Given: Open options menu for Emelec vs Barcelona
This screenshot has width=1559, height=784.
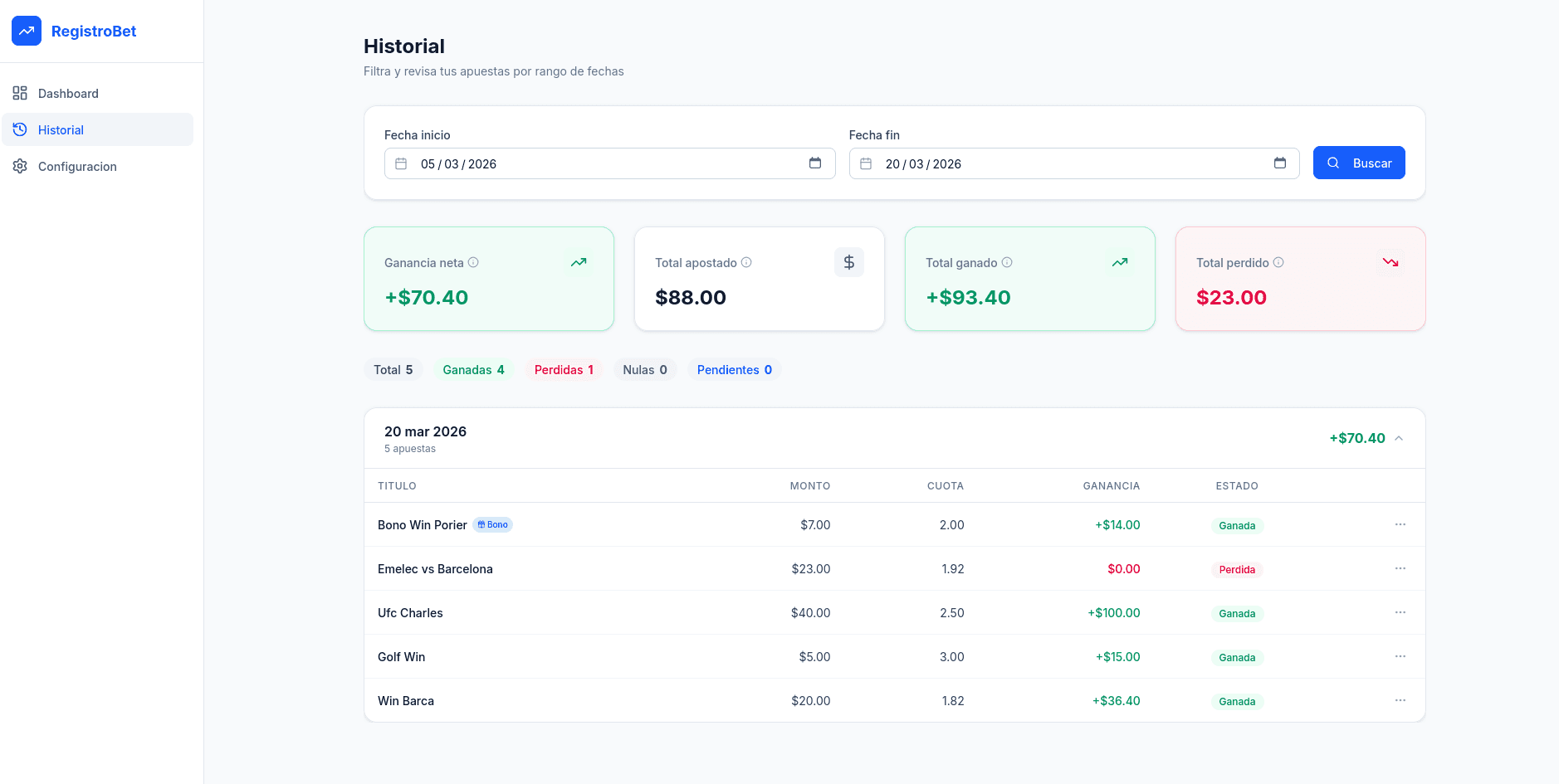Looking at the screenshot, I should pyautogui.click(x=1400, y=568).
